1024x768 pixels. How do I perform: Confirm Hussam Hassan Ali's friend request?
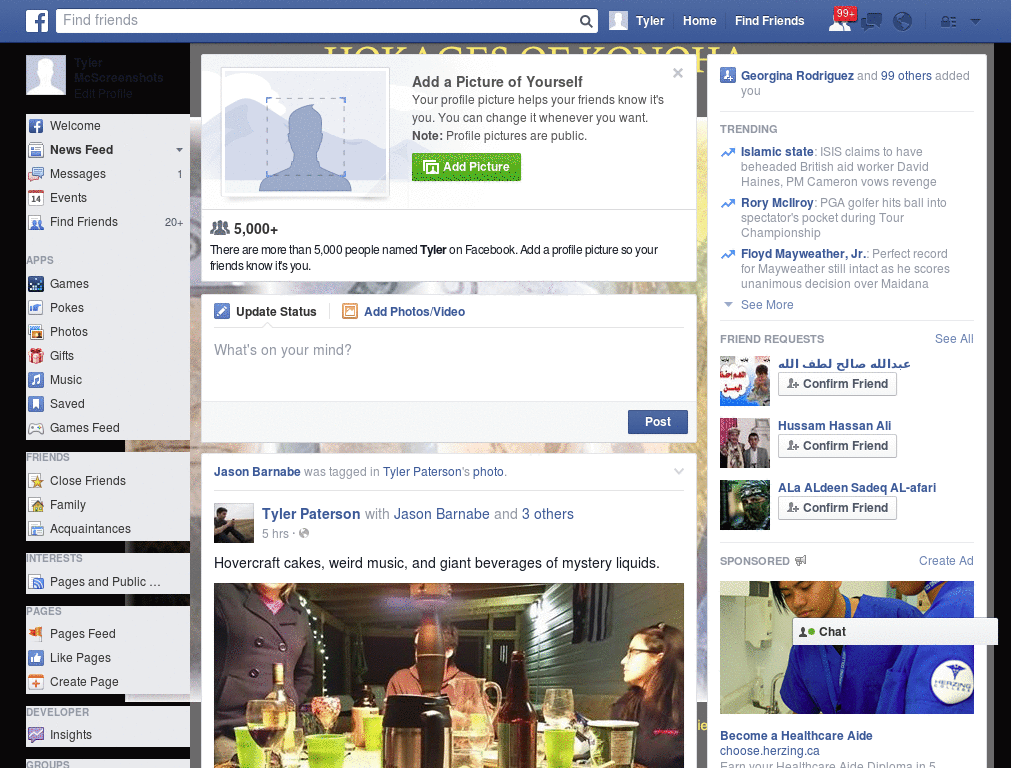click(x=837, y=446)
